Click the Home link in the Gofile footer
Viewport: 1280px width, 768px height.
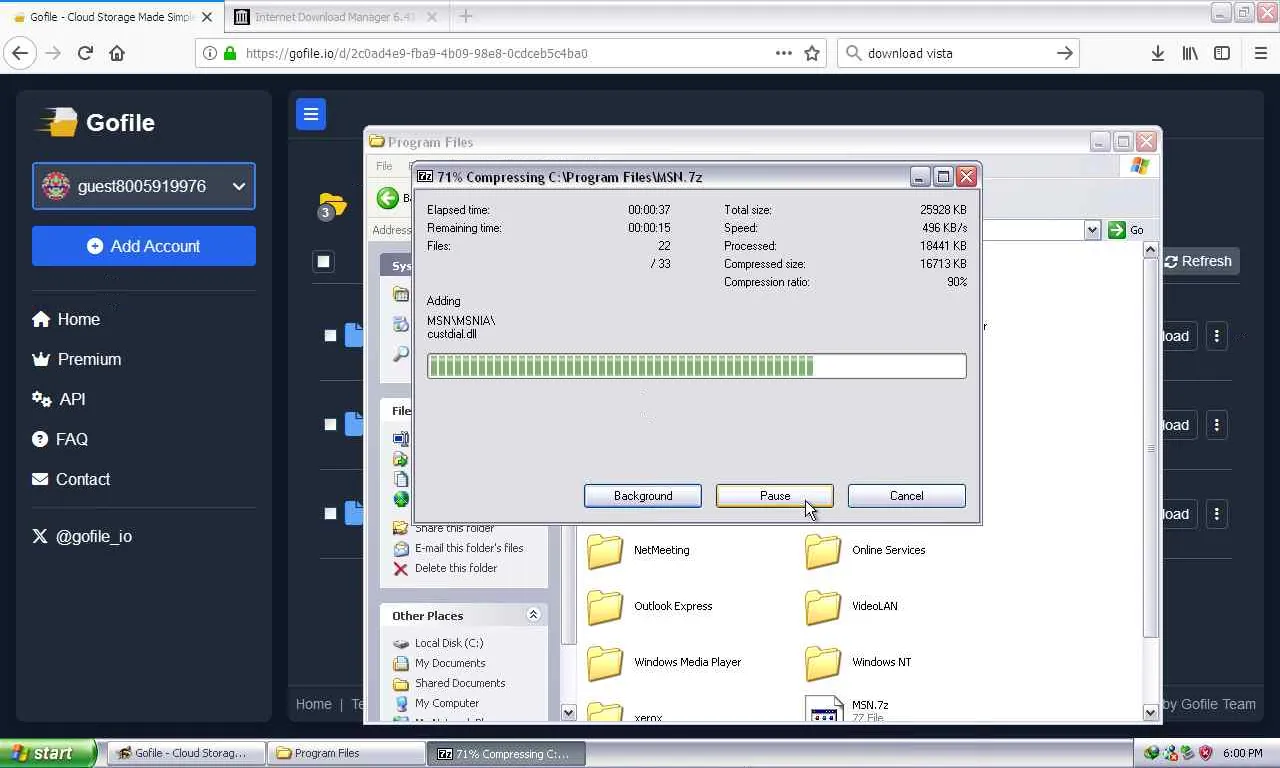click(313, 704)
